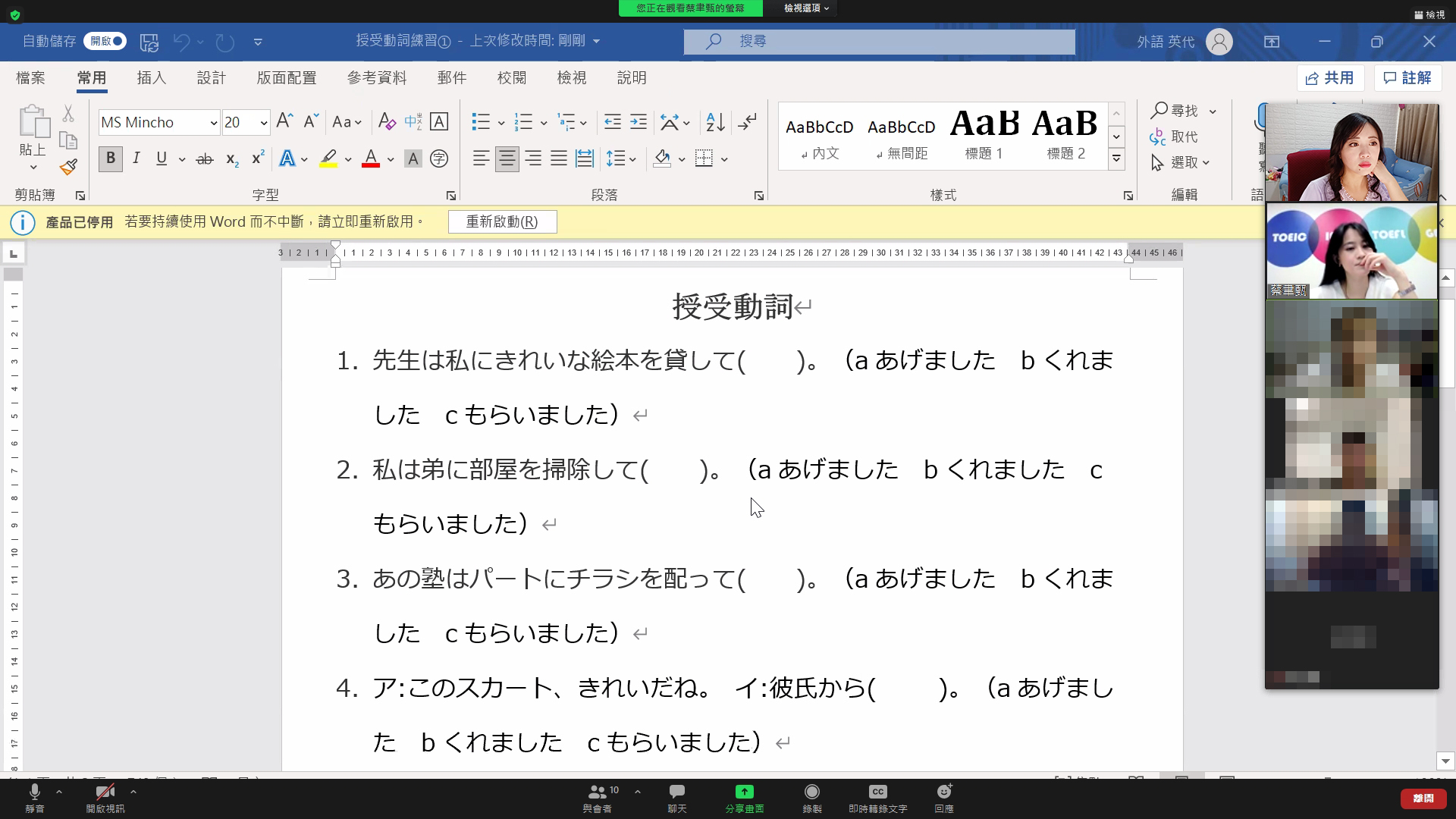
Task: Justify paragraph text
Action: click(559, 158)
